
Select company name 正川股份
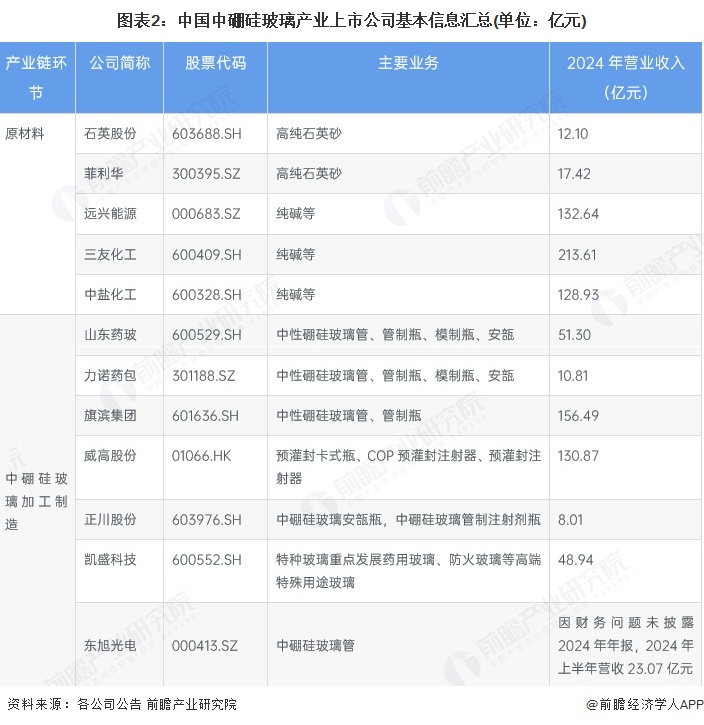point(110,520)
